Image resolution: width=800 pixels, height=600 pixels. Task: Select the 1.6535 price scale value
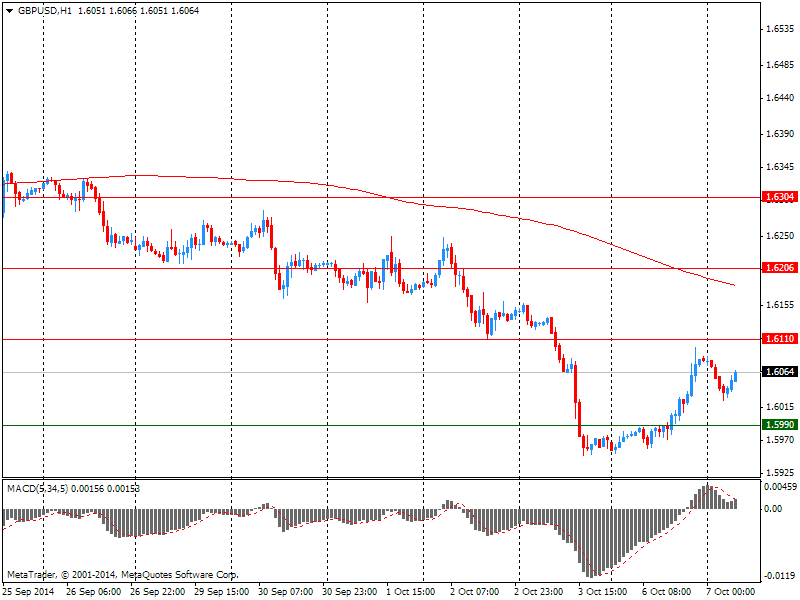(781, 29)
